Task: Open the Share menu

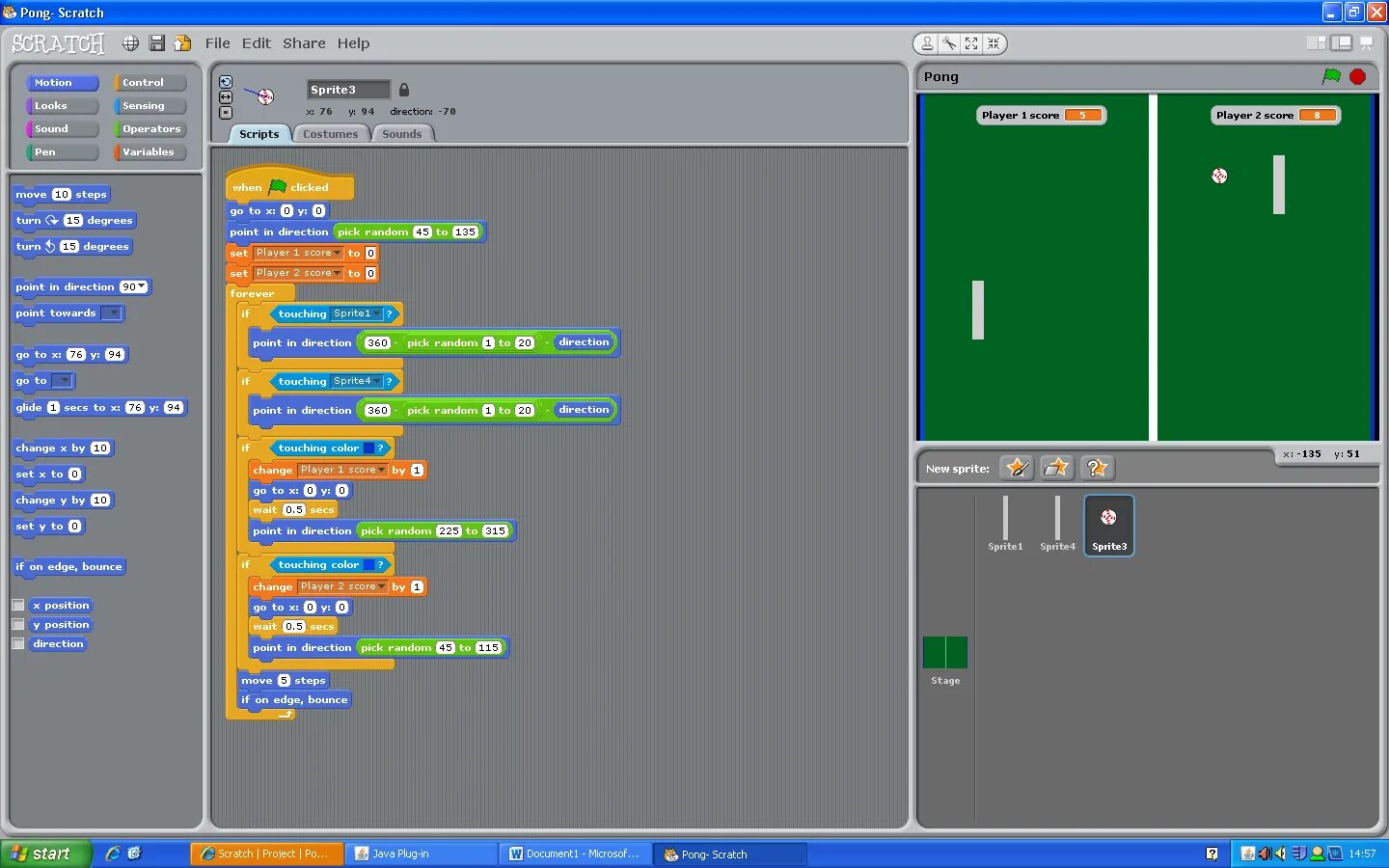Action: (304, 43)
